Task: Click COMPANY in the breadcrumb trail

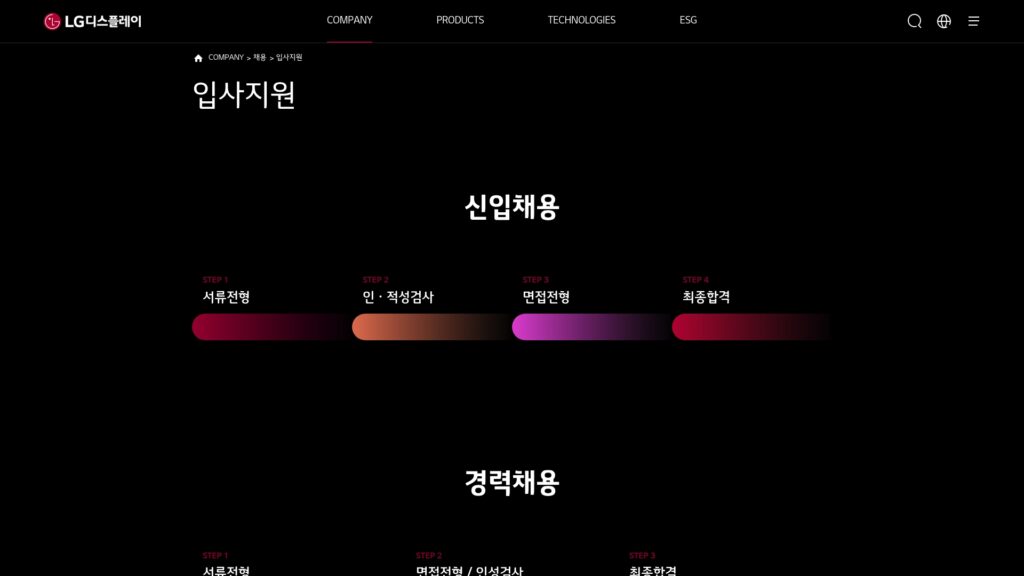Action: click(226, 58)
